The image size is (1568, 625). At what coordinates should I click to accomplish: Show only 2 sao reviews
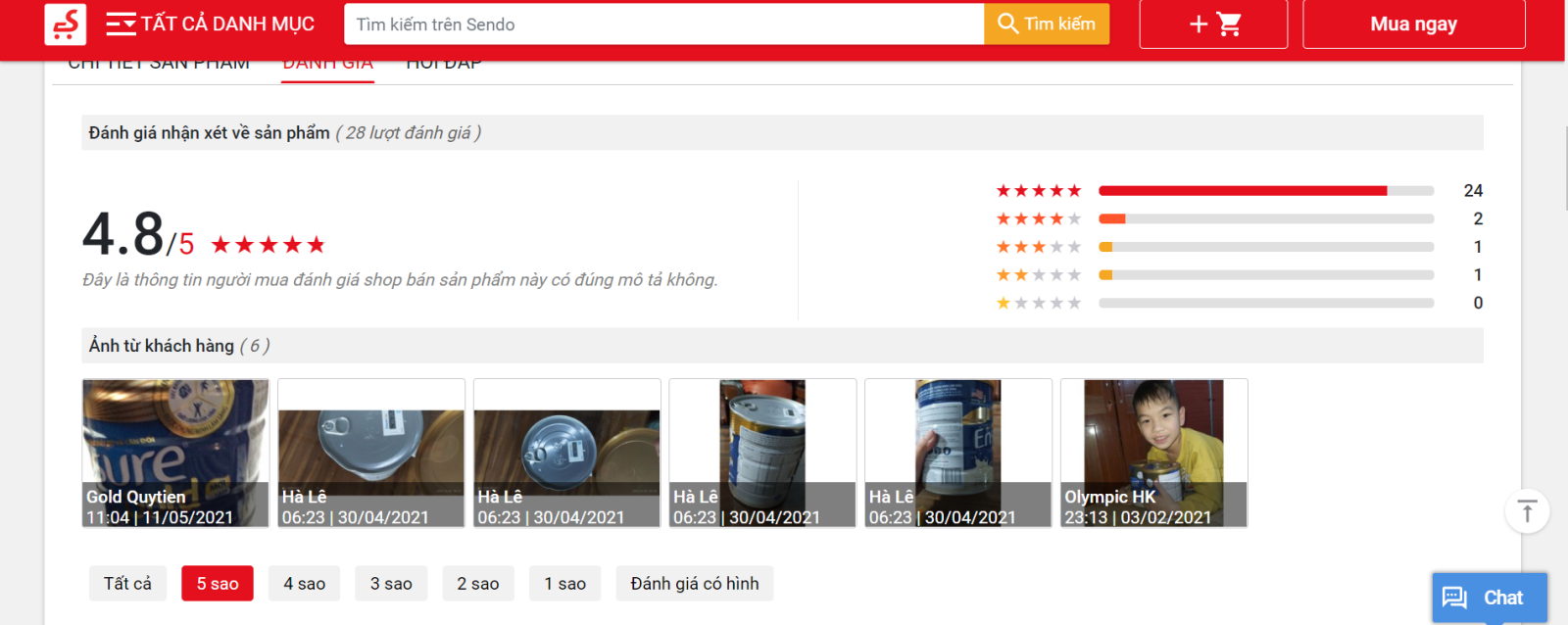tap(477, 584)
